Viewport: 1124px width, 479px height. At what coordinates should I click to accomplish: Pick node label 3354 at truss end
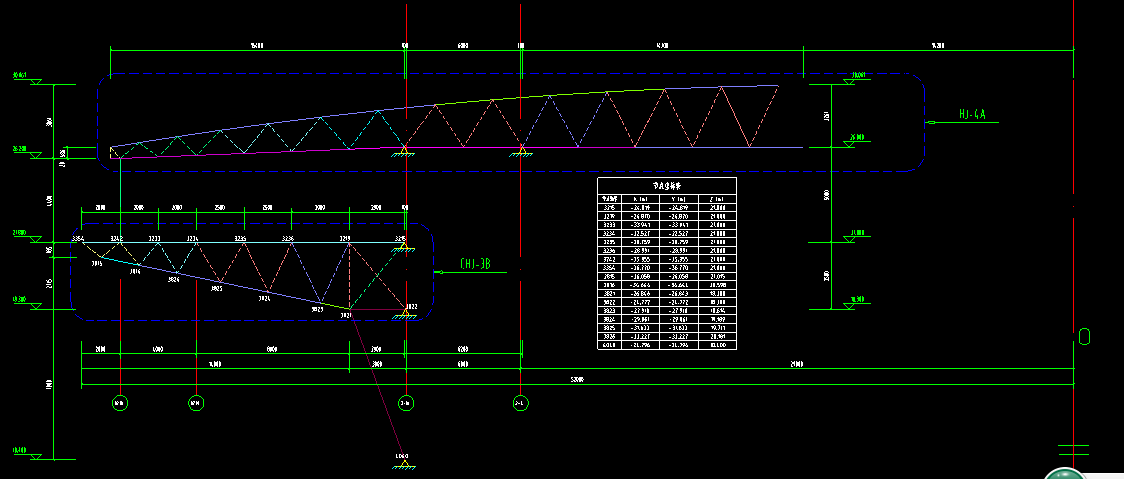78,238
